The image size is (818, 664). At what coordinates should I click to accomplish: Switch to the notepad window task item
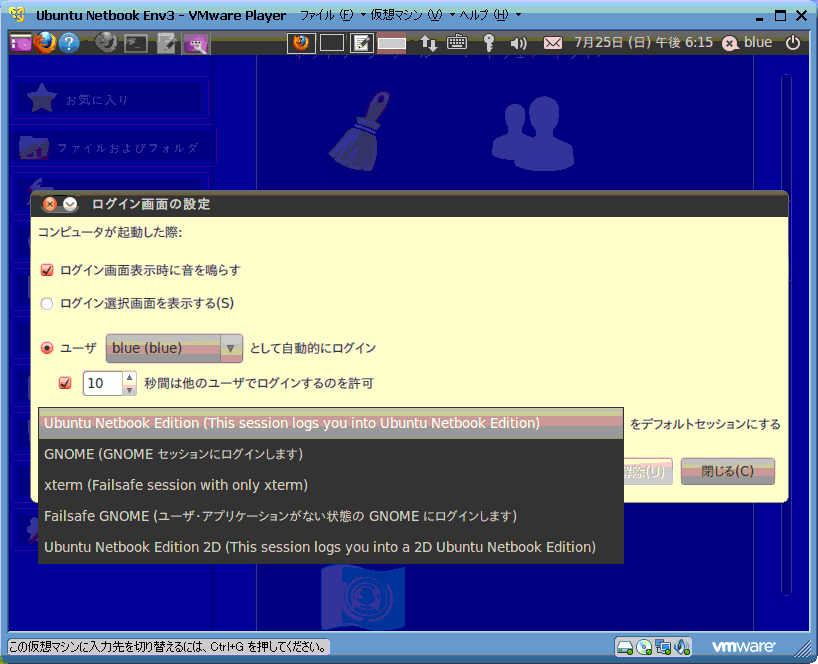(x=362, y=43)
